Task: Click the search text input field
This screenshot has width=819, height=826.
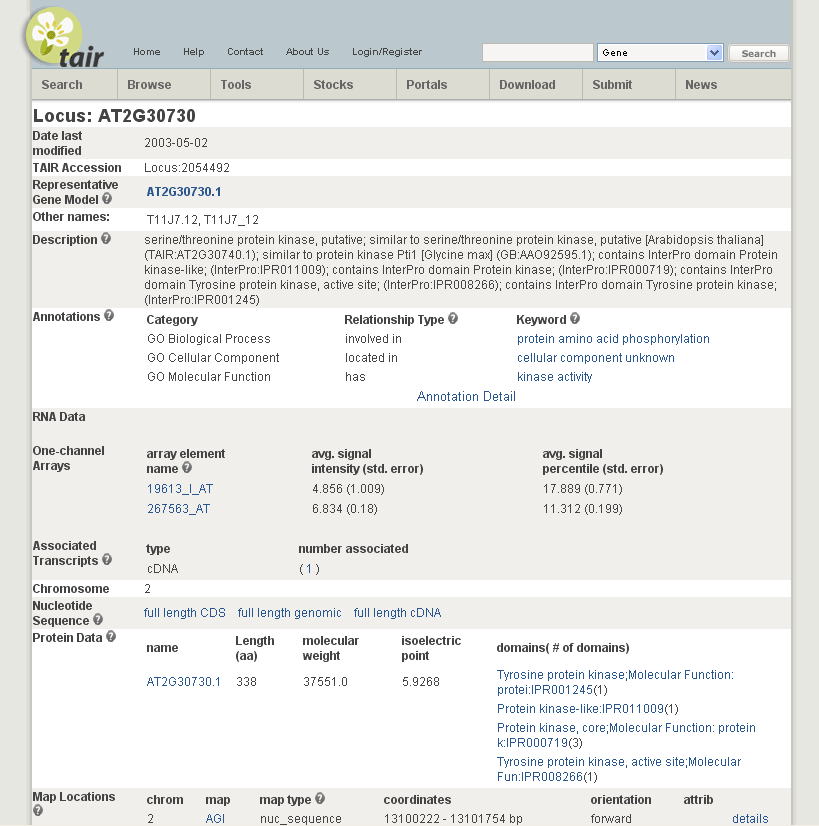Action: pyautogui.click(x=538, y=53)
